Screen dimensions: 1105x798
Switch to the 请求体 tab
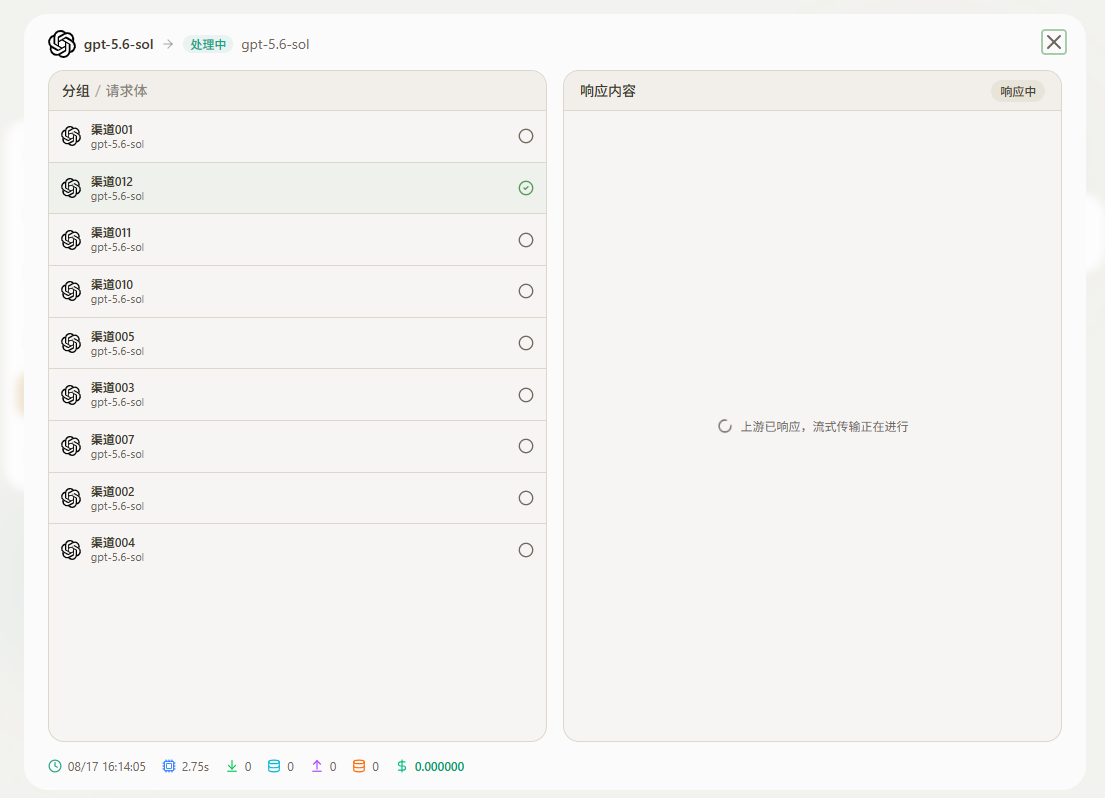[x=127, y=91]
